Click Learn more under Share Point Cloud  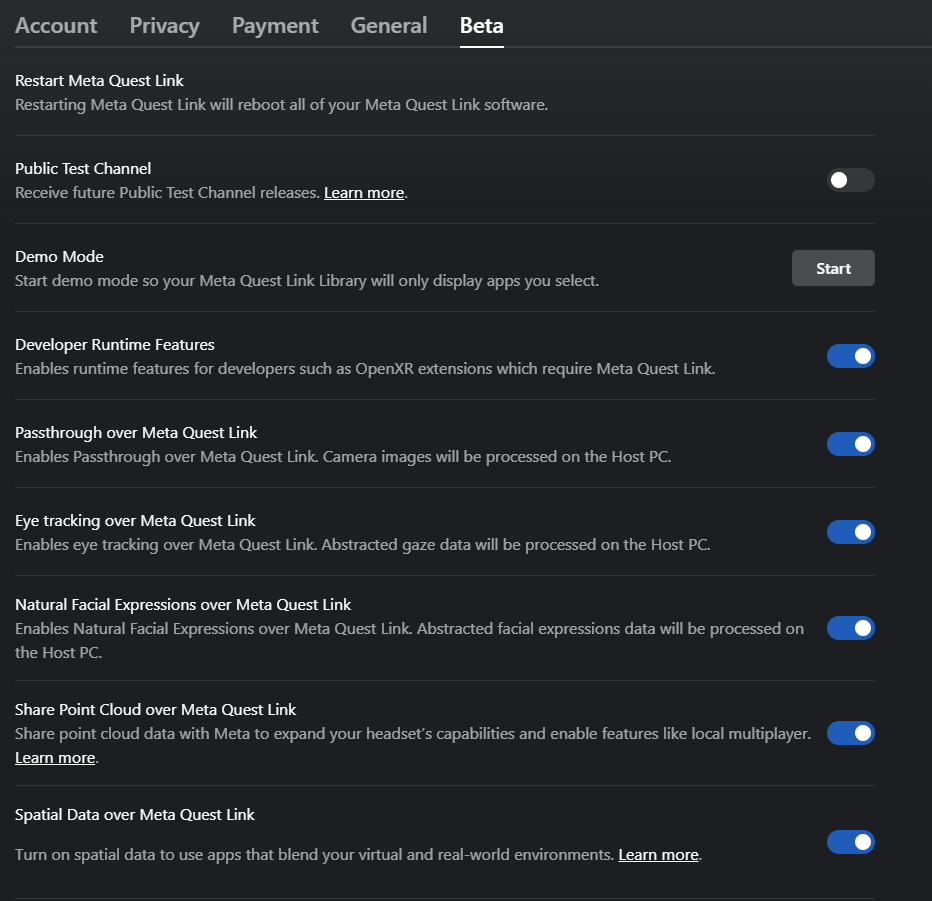54,757
